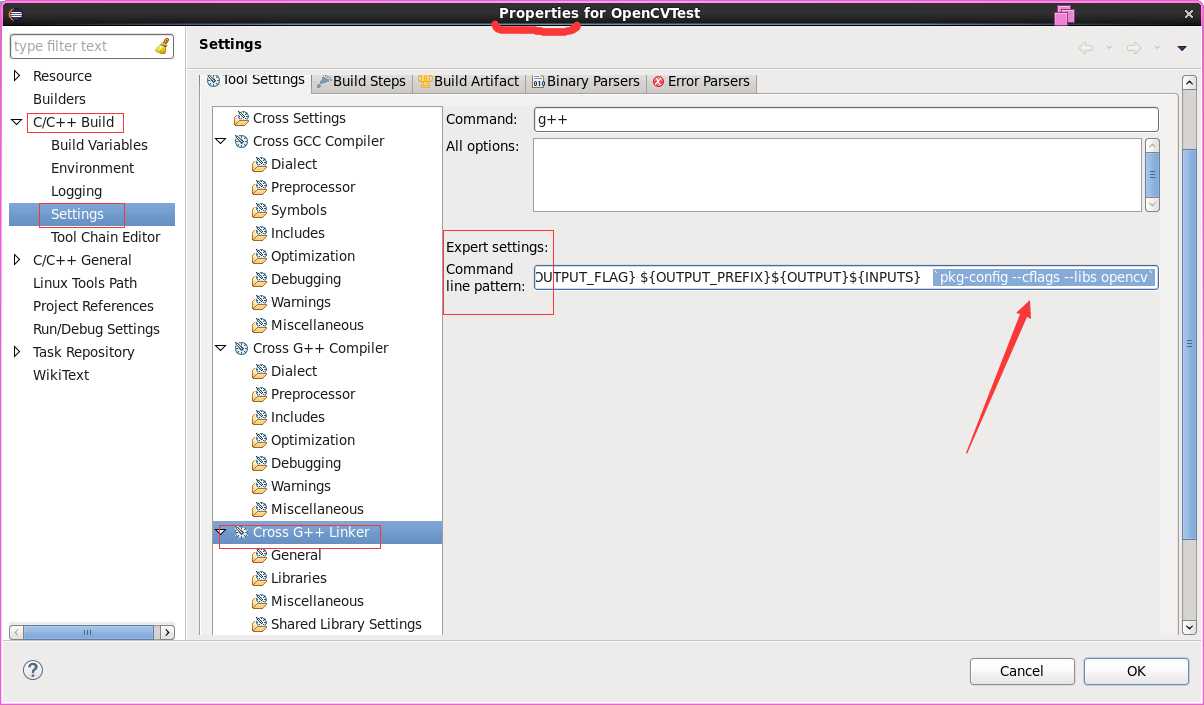The width and height of the screenshot is (1204, 705).
Task: Navigate forward using the toolbar forward arrow
Action: point(1133,47)
